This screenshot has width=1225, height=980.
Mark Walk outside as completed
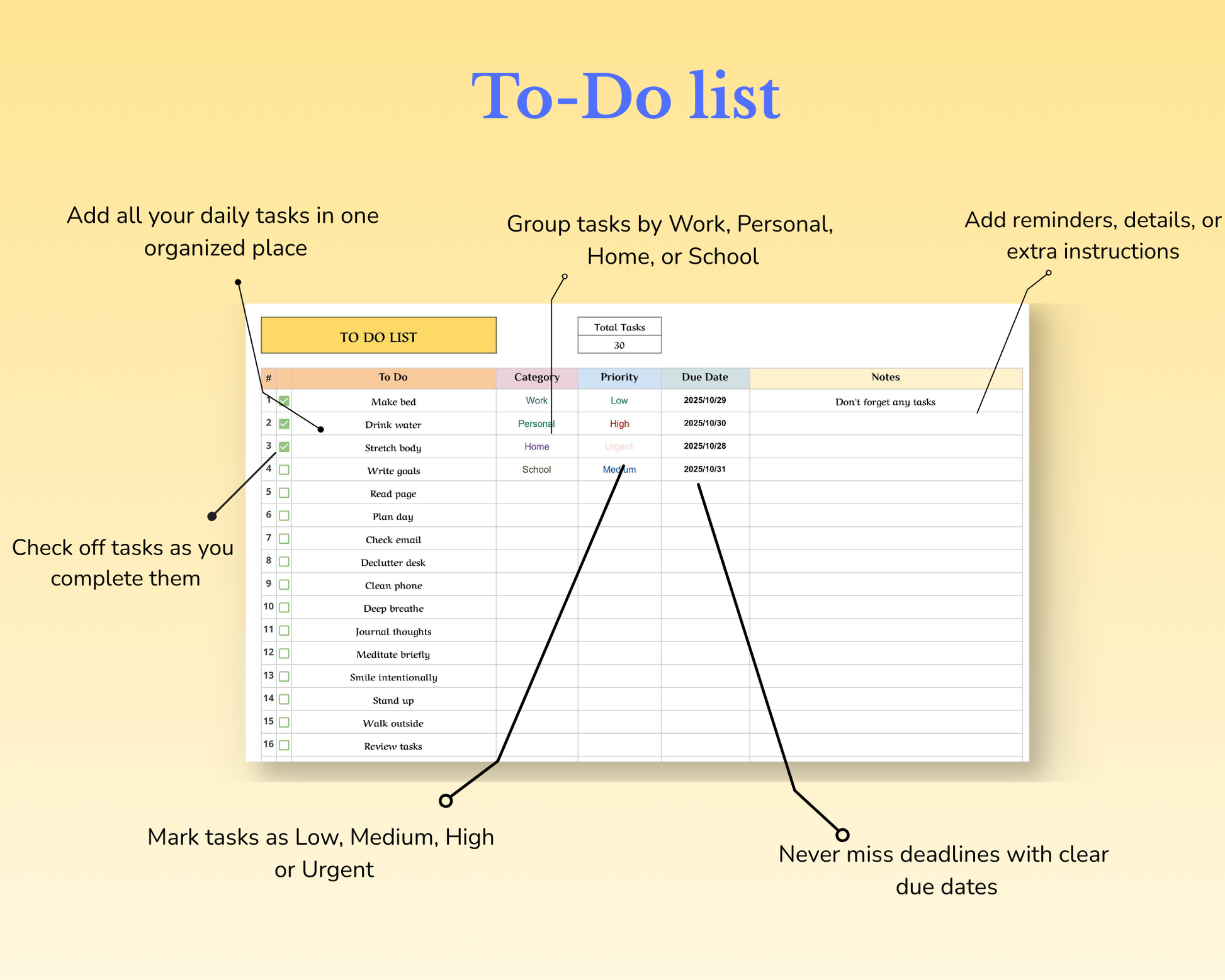[x=284, y=723]
